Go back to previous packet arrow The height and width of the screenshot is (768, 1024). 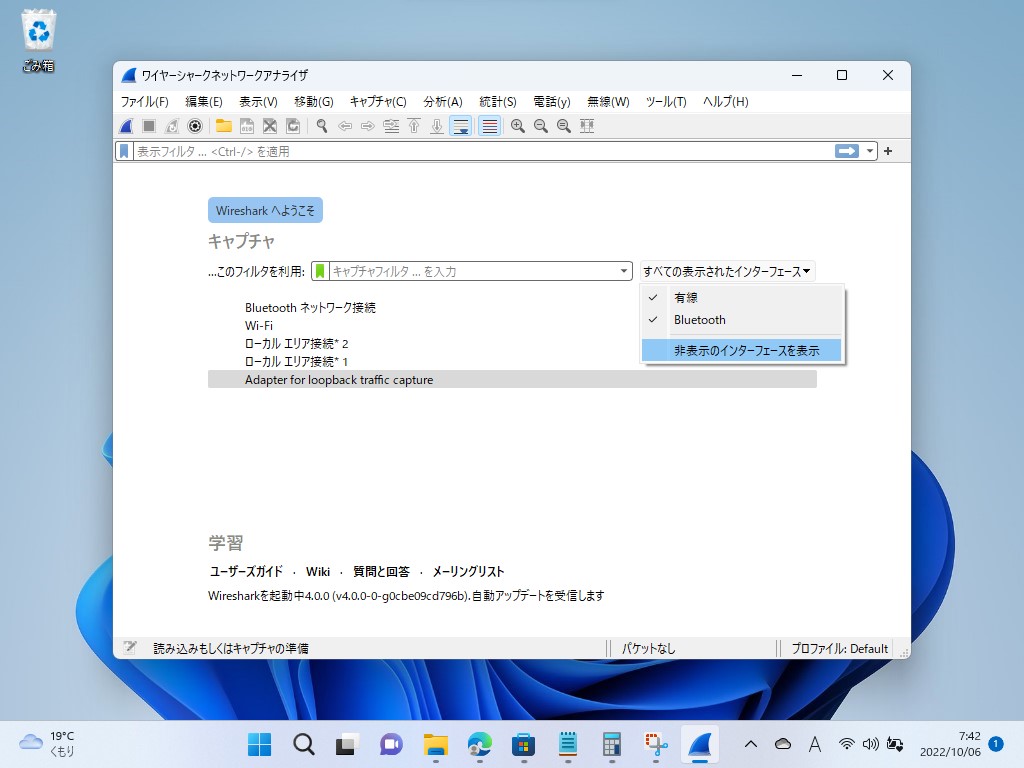coord(345,126)
